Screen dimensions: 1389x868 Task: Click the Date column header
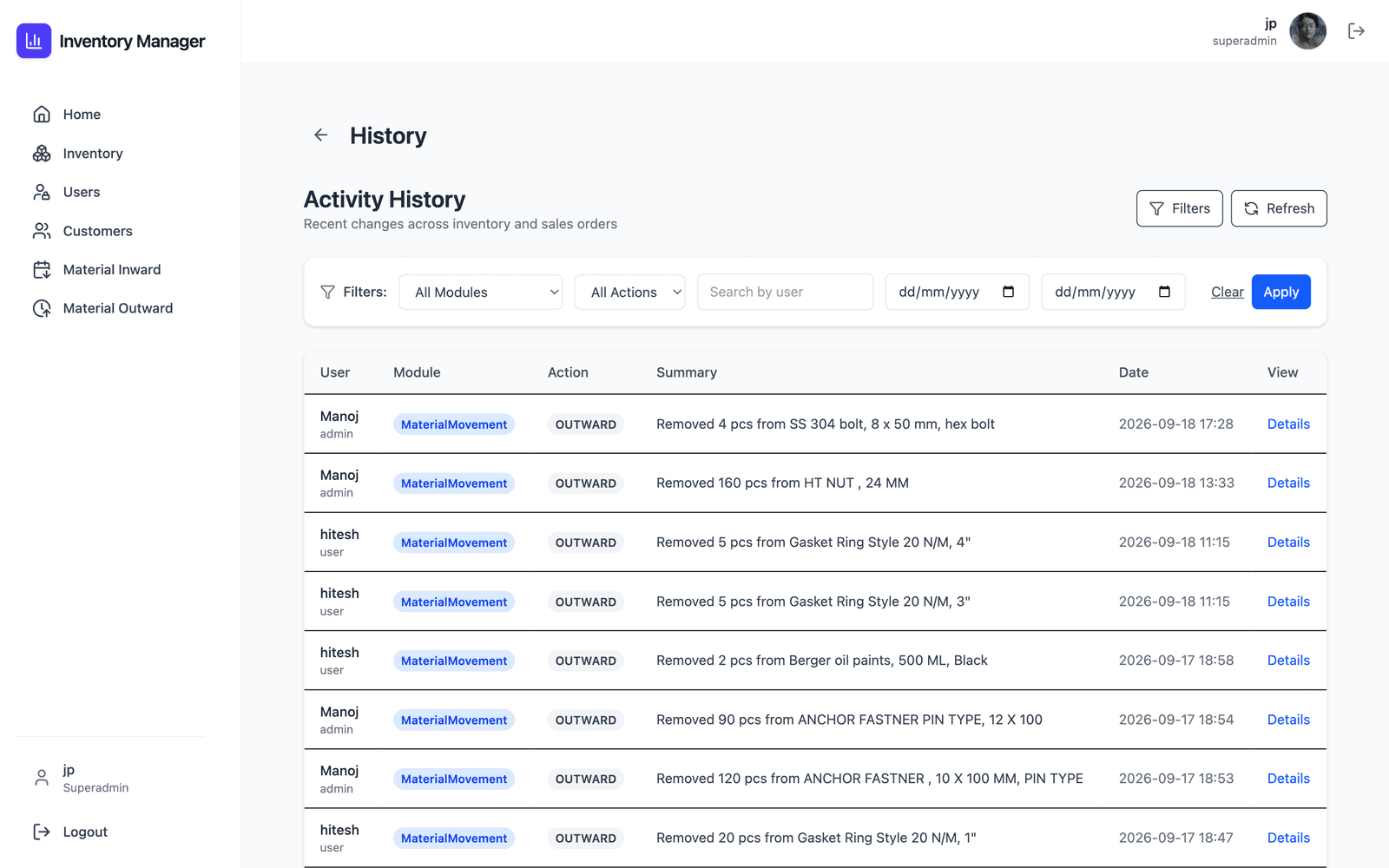tap(1133, 372)
